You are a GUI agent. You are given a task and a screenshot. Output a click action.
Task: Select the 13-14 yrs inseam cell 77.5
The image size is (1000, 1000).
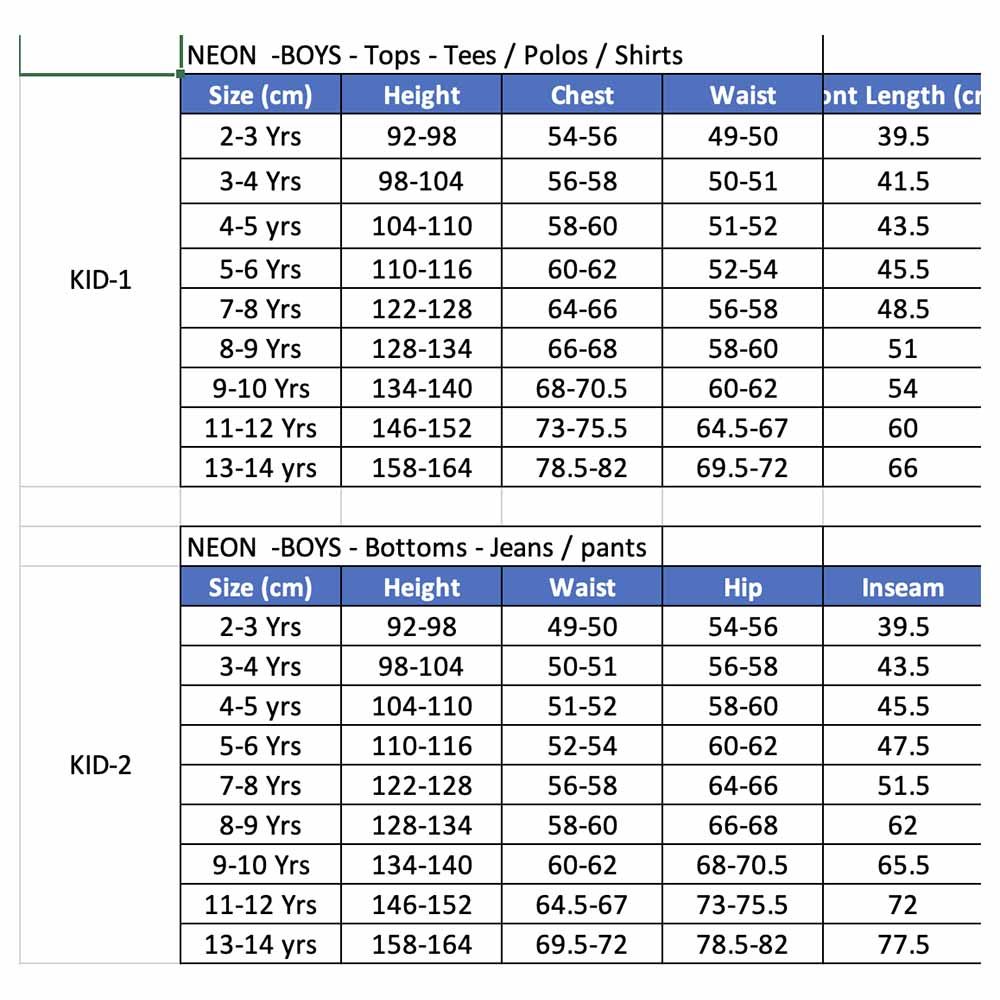(x=902, y=944)
